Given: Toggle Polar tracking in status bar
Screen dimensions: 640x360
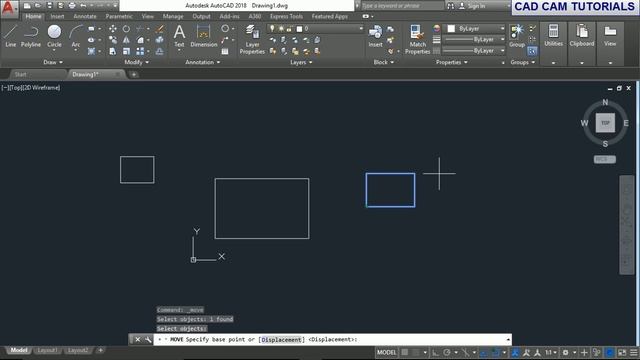Looking at the screenshot, I should (447, 352).
